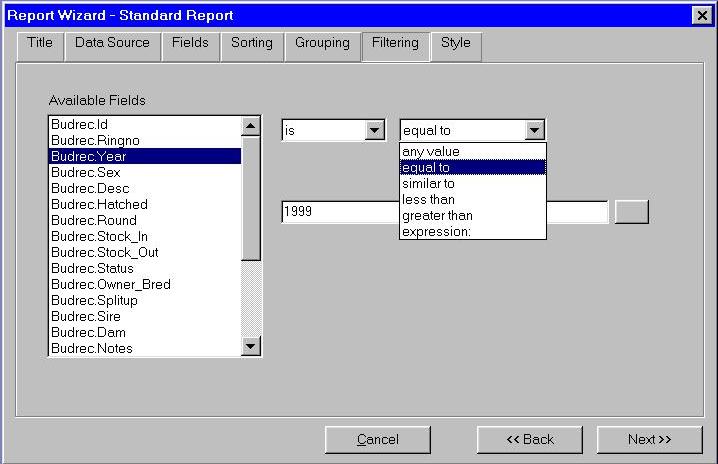Viewport: 718px width, 464px height.
Task: Select Budrec.Owner_Bred field
Action: point(145,285)
